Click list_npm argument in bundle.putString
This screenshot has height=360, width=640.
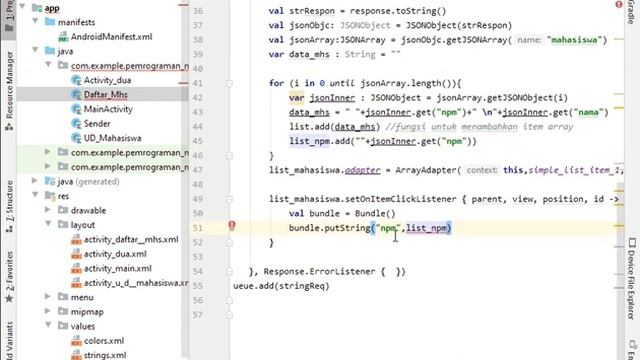426,228
